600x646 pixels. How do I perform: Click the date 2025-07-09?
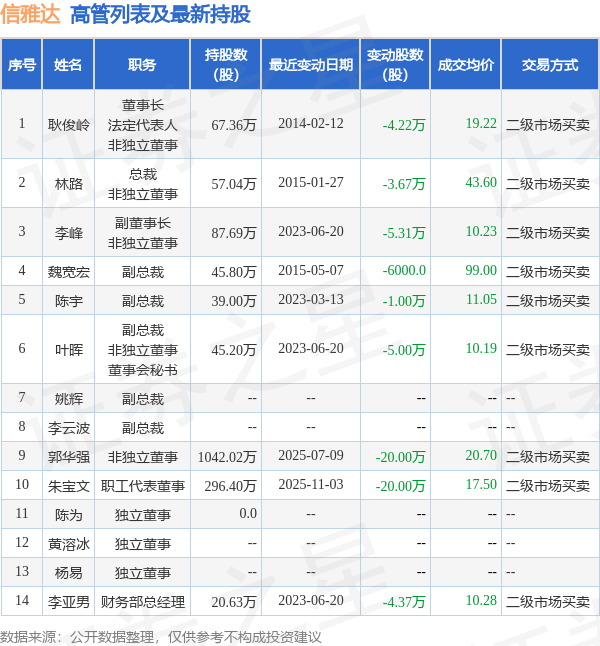[311, 455]
